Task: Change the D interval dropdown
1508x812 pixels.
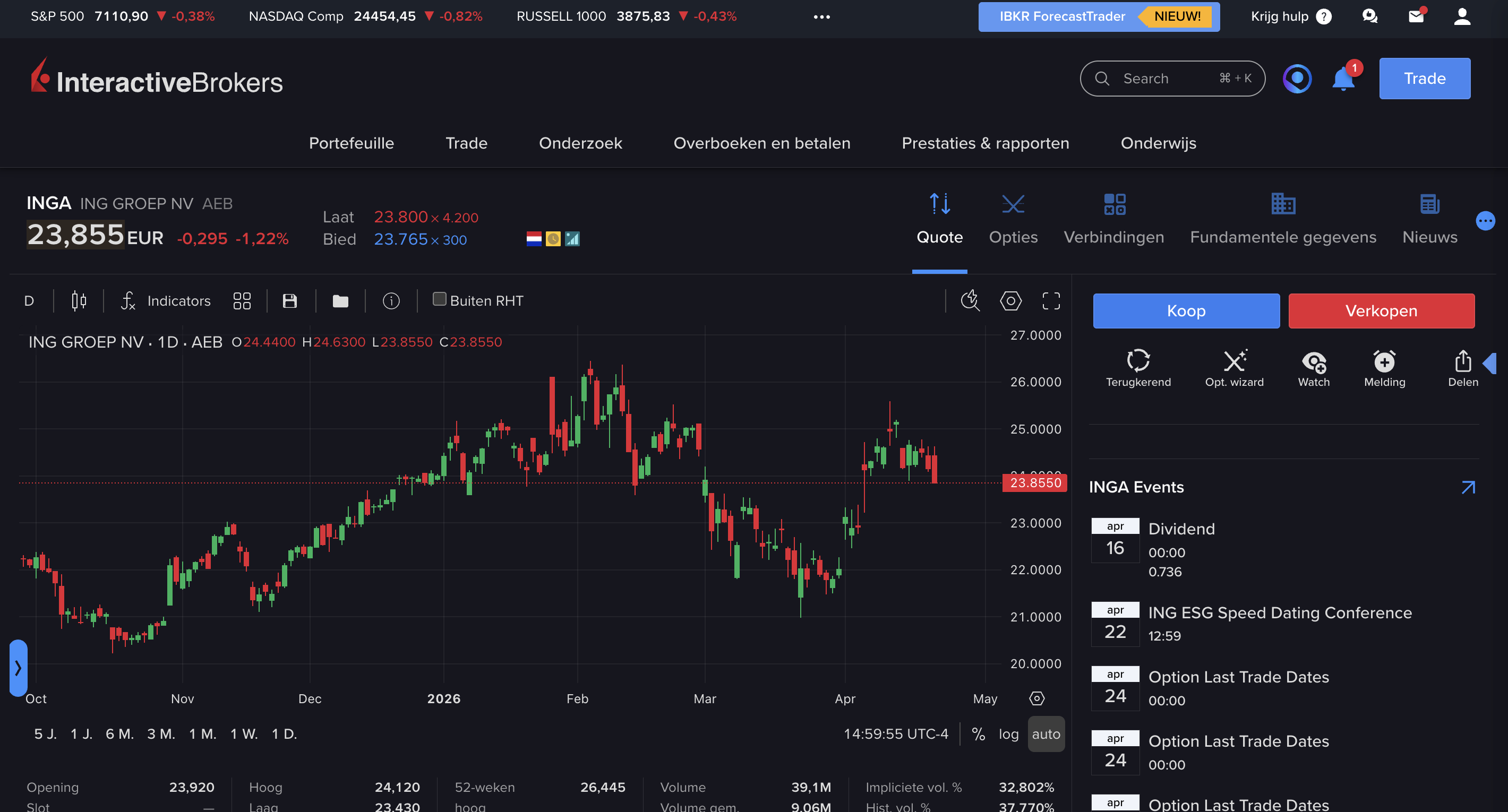Action: pos(29,301)
